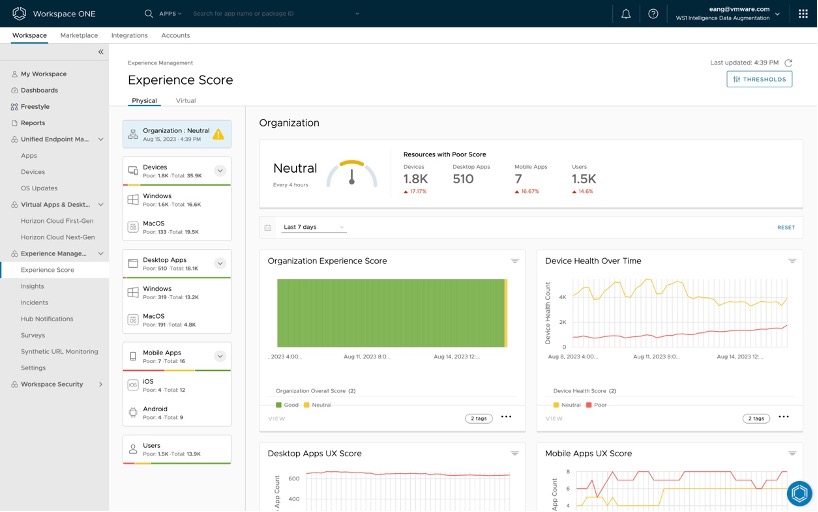The width and height of the screenshot is (818, 512).
Task: Click the filter icon on Organization Experience Score
Action: [x=515, y=260]
